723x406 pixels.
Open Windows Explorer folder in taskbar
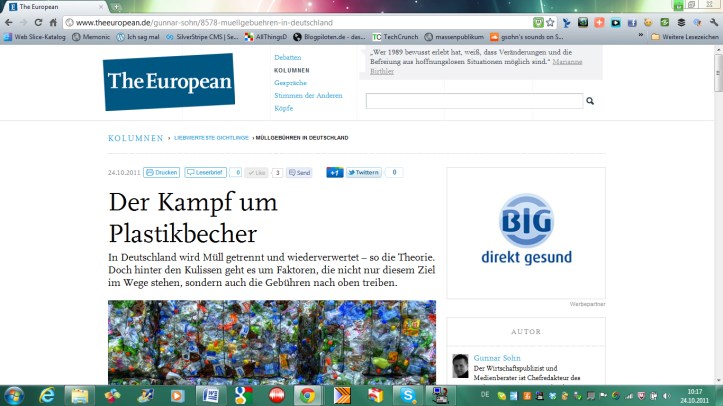point(79,395)
